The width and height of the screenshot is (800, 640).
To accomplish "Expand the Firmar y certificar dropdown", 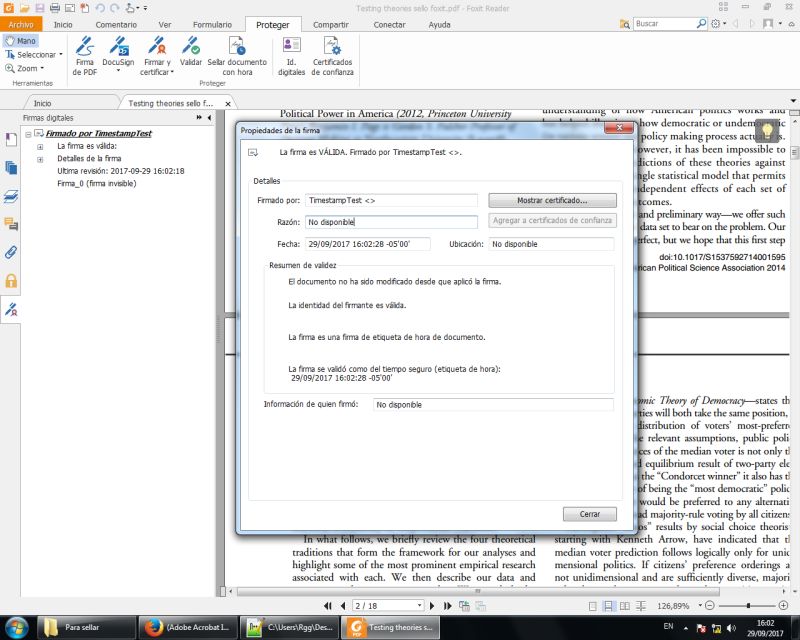I will [171, 70].
